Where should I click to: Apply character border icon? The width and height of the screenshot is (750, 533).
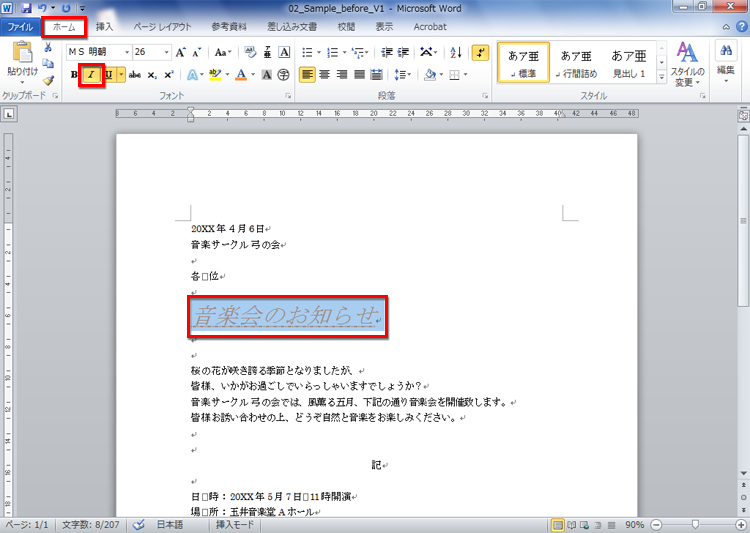tap(284, 52)
